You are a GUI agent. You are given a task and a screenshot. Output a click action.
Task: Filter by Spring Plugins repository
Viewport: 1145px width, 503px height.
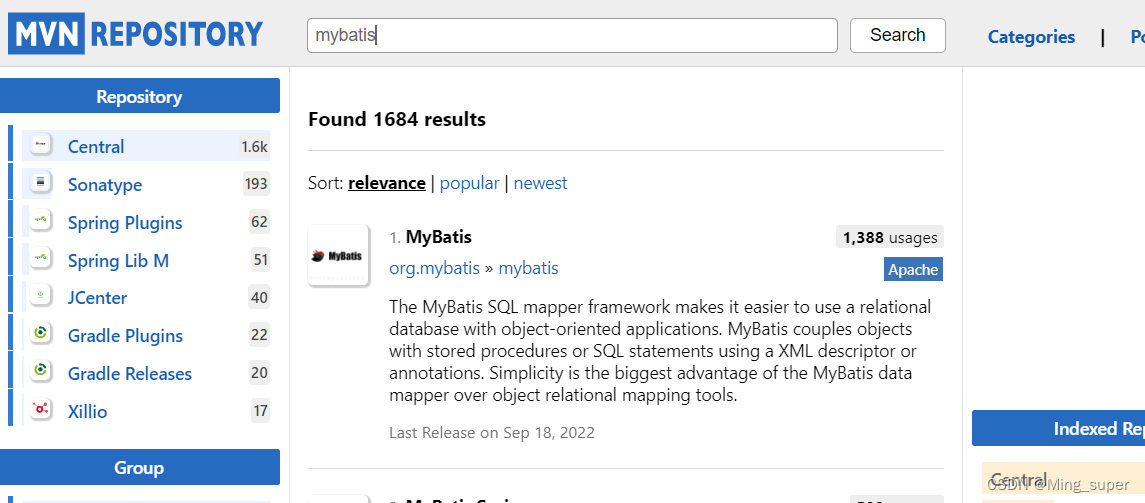click(x=125, y=223)
